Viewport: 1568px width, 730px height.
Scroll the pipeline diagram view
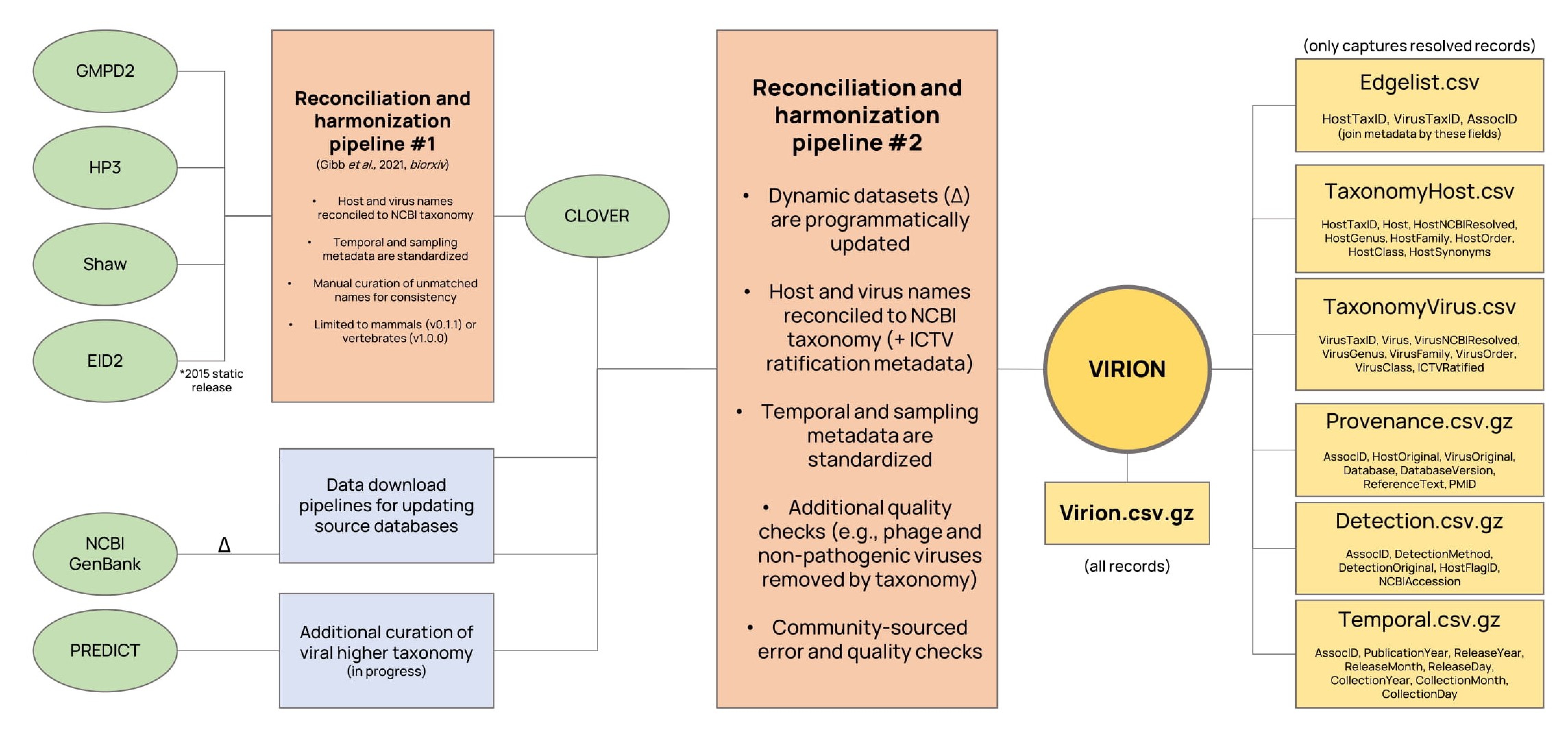784,365
